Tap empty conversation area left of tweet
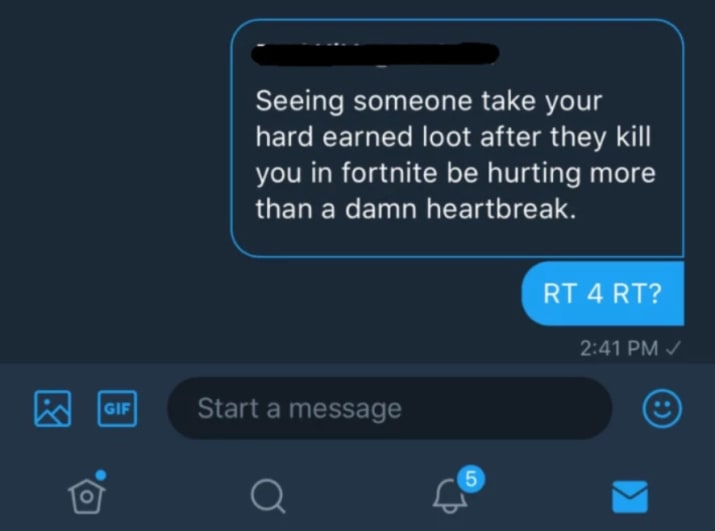Screen dimensions: 715x531 [114, 182]
